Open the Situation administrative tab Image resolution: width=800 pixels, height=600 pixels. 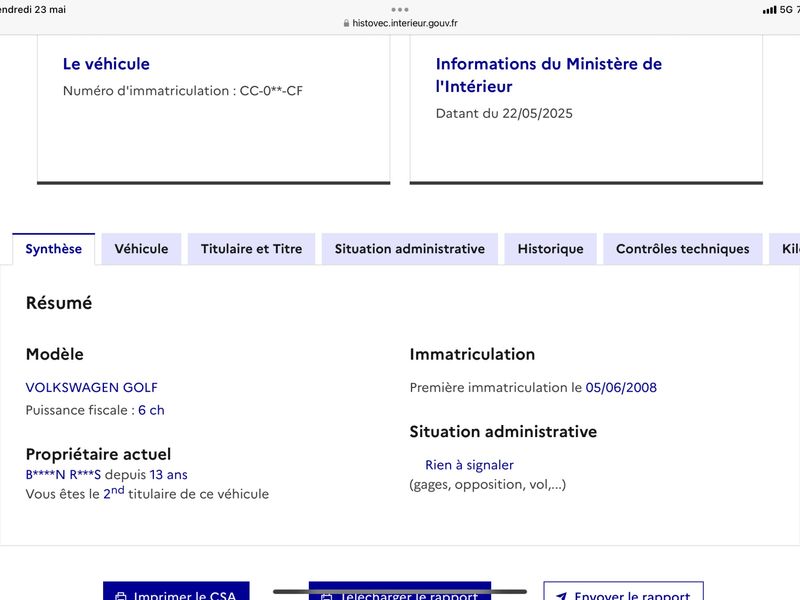410,249
